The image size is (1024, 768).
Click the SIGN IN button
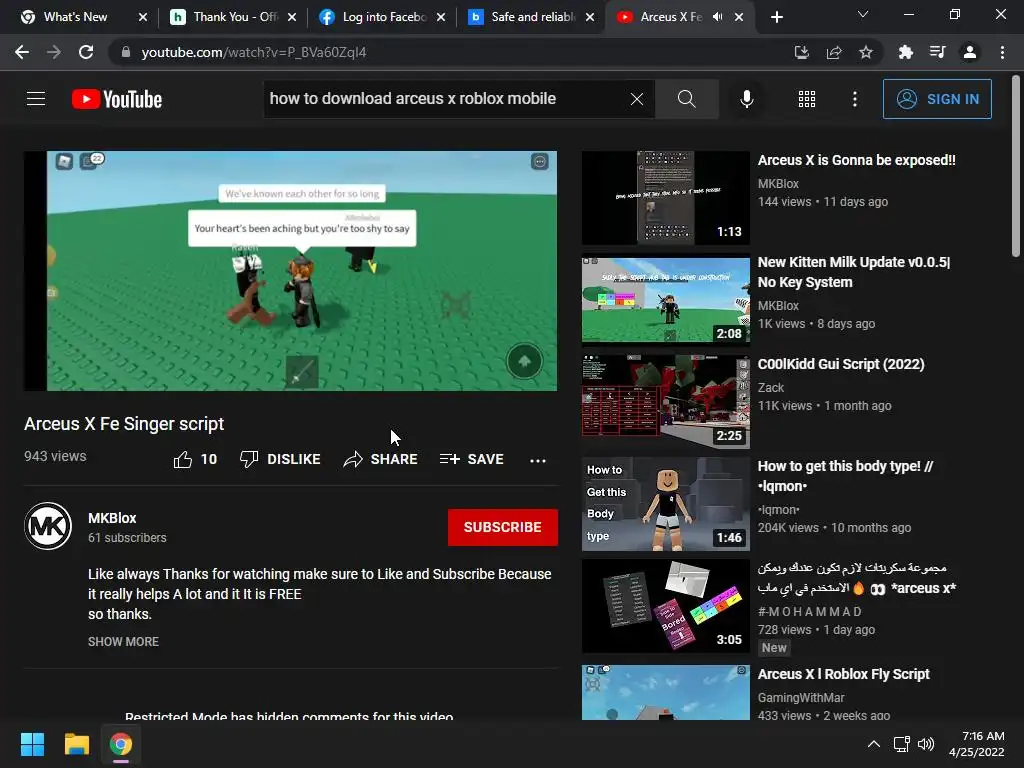point(937,99)
